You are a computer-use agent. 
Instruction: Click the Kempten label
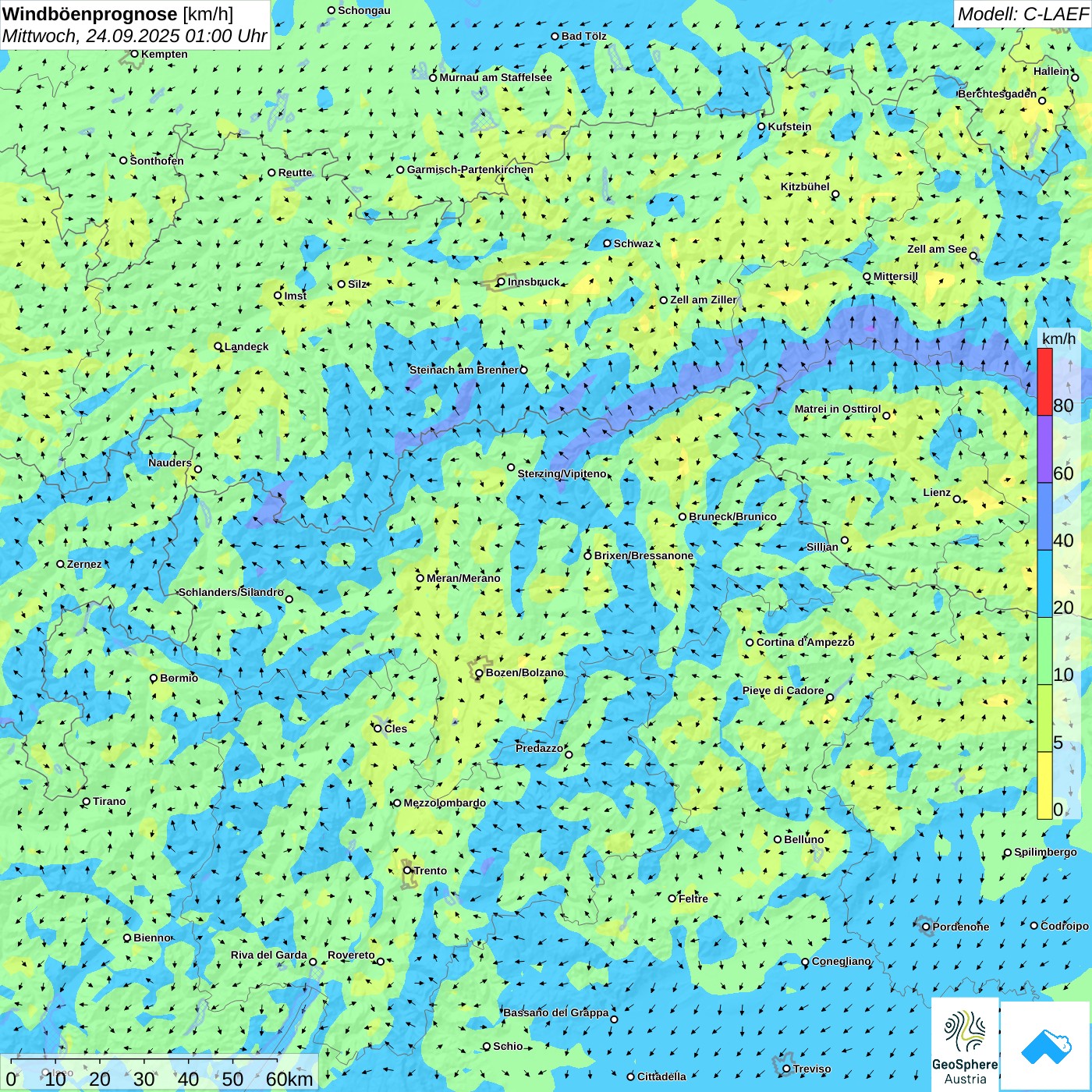pyautogui.click(x=164, y=54)
